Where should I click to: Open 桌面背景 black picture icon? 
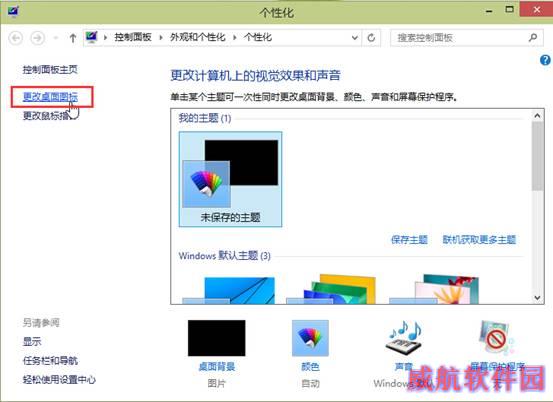coord(217,338)
